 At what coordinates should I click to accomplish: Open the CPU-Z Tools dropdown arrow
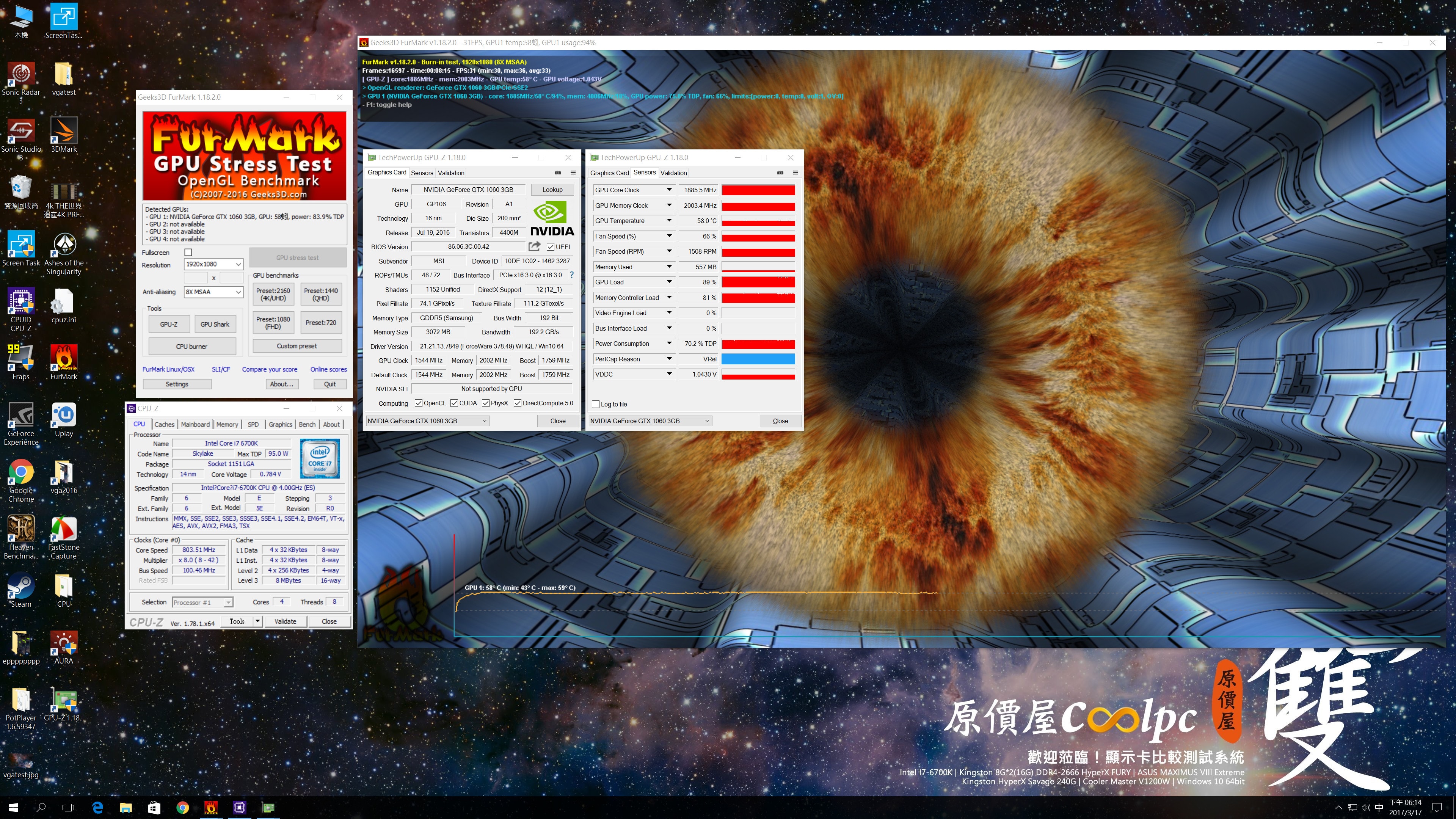click(x=257, y=621)
